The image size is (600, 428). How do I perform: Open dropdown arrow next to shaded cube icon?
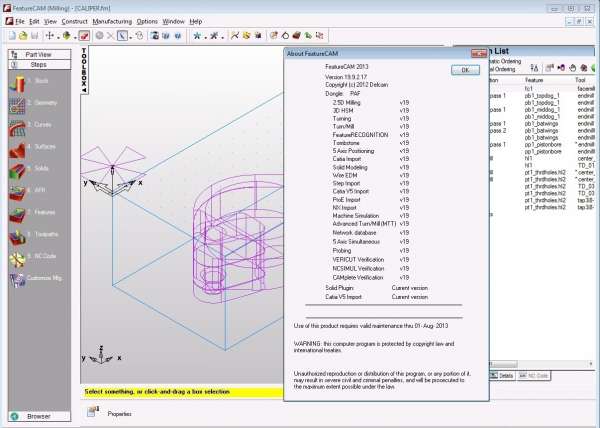pyautogui.click(x=75, y=37)
